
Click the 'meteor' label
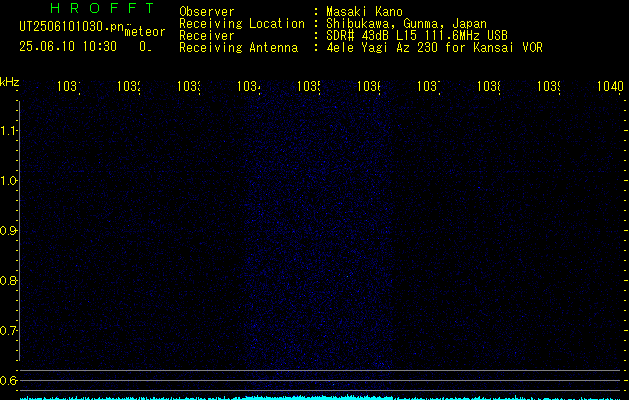coord(145,32)
